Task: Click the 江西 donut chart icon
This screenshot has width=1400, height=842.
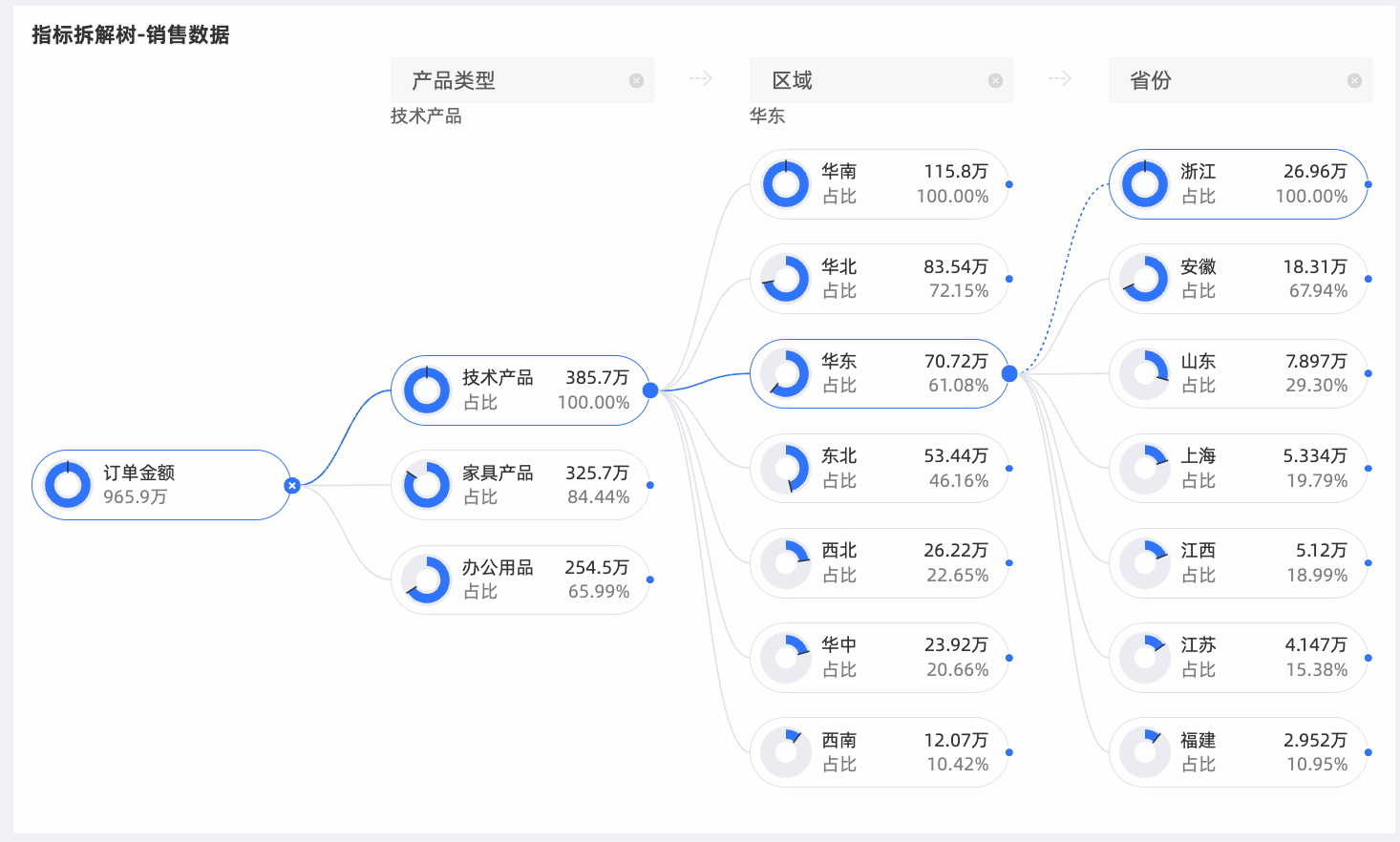Action: pos(1145,563)
